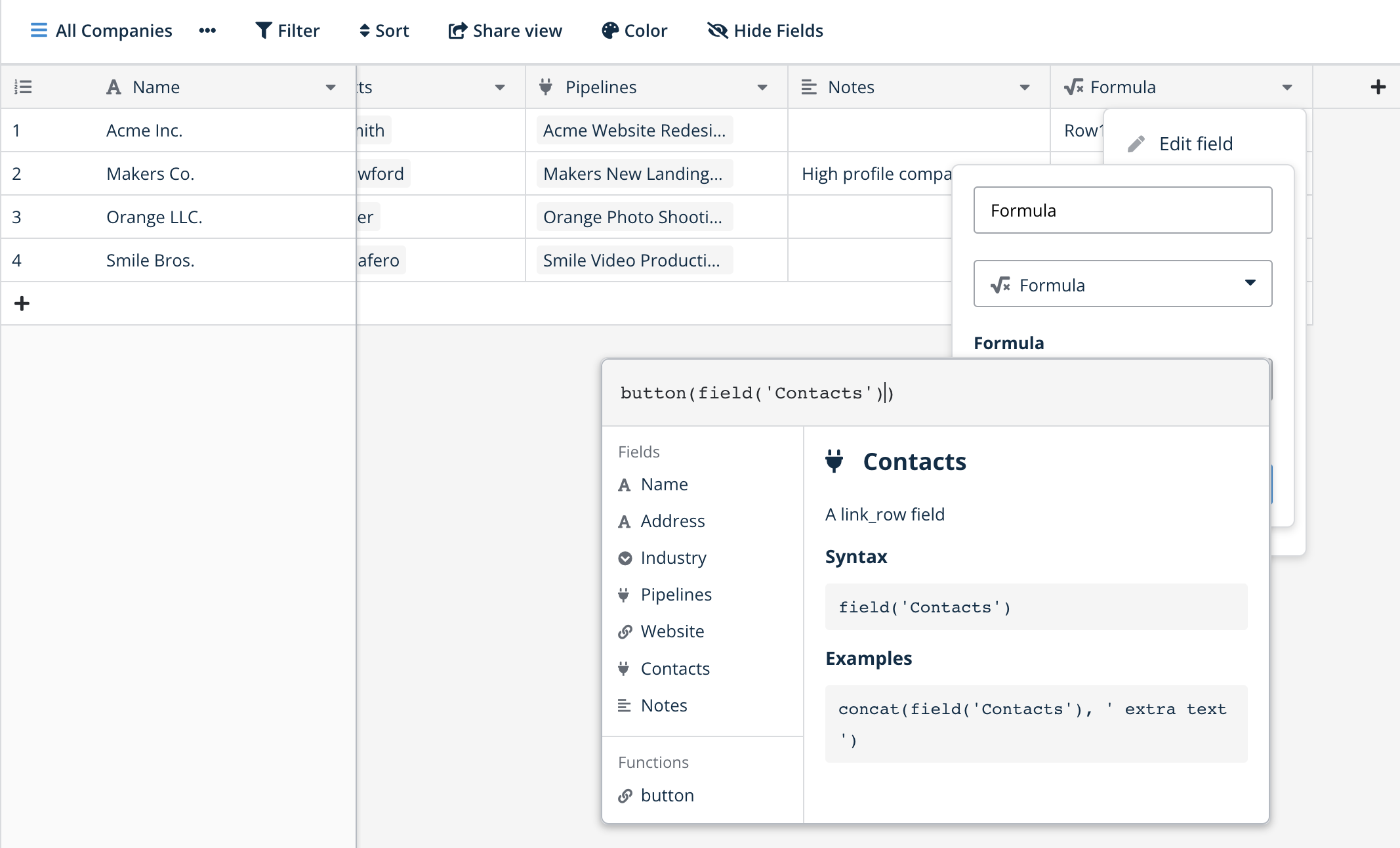Choose the button function from Functions

point(667,795)
